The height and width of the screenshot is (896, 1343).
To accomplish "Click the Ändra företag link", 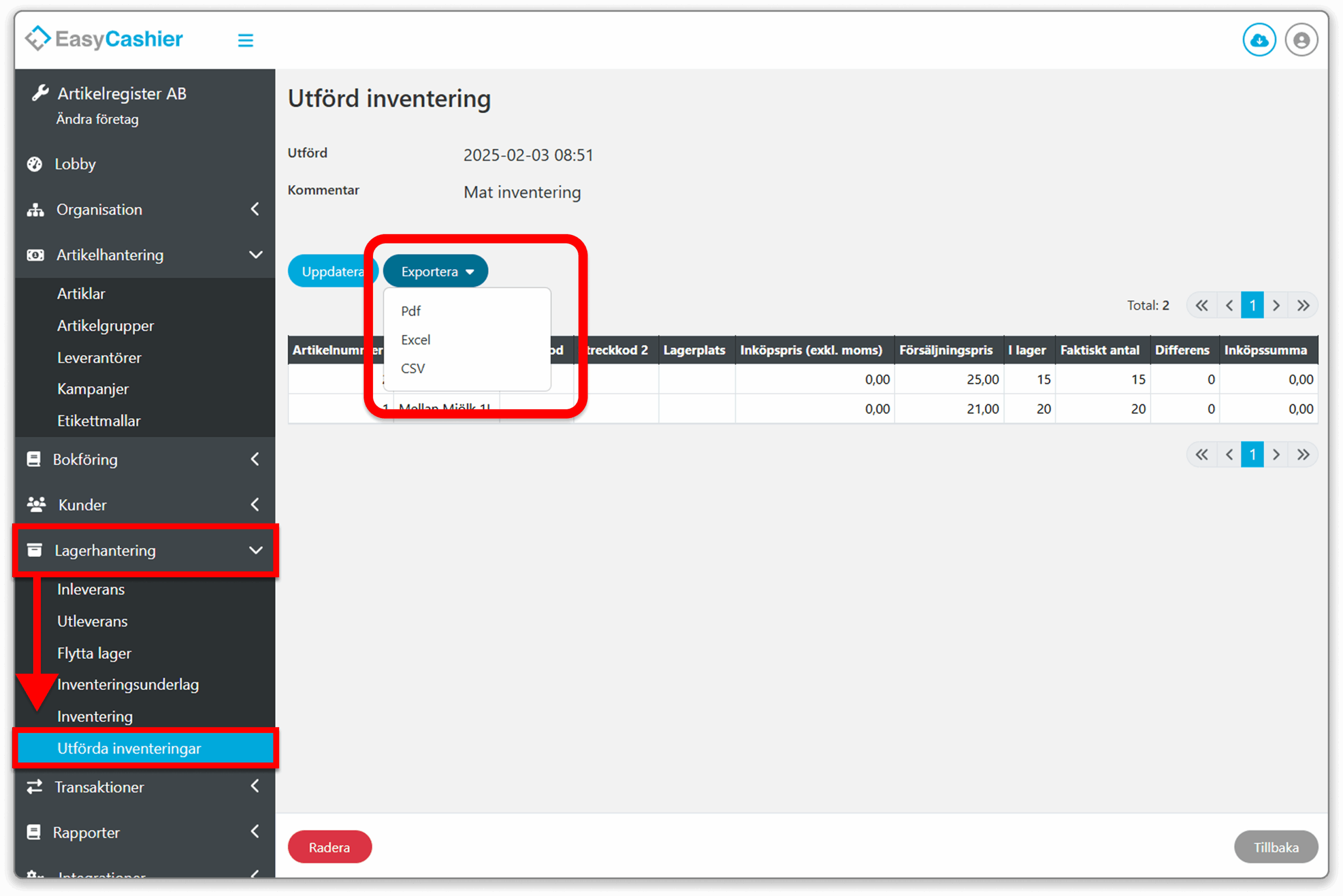I will pyautogui.click(x=97, y=119).
